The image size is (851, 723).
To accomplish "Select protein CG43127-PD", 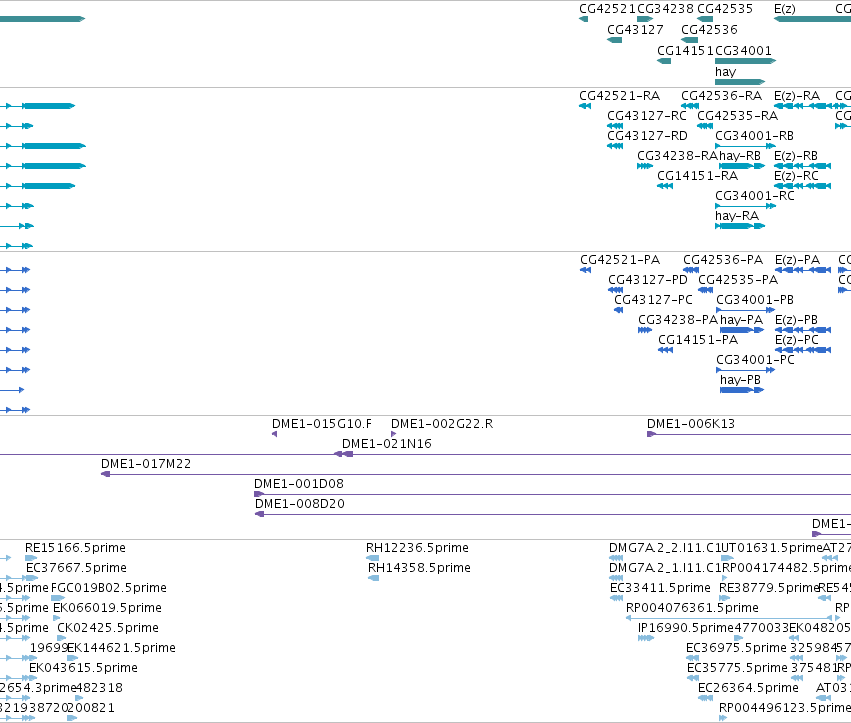I will [x=648, y=280].
